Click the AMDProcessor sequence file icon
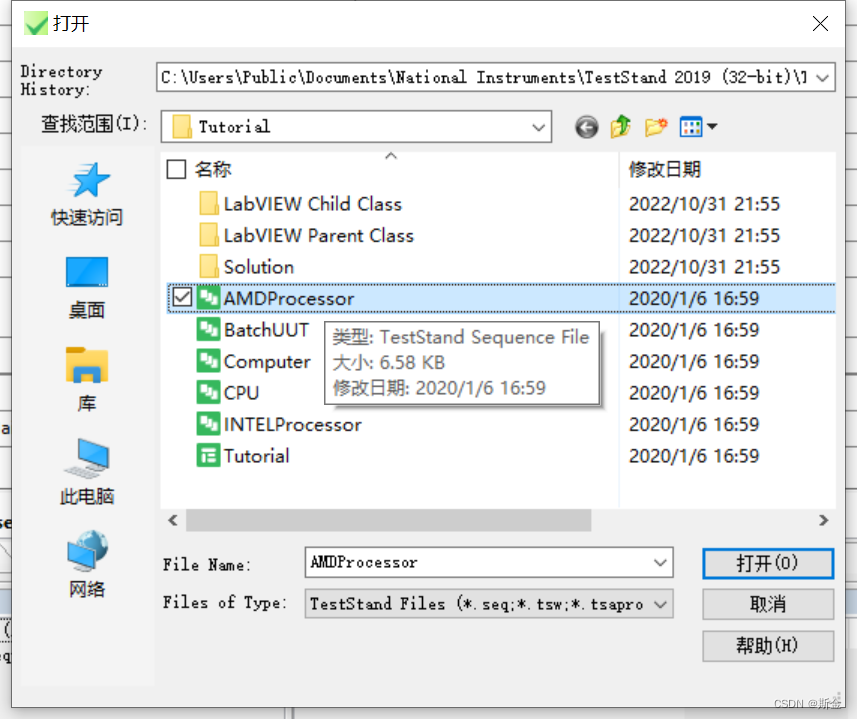857x719 pixels. [208, 298]
